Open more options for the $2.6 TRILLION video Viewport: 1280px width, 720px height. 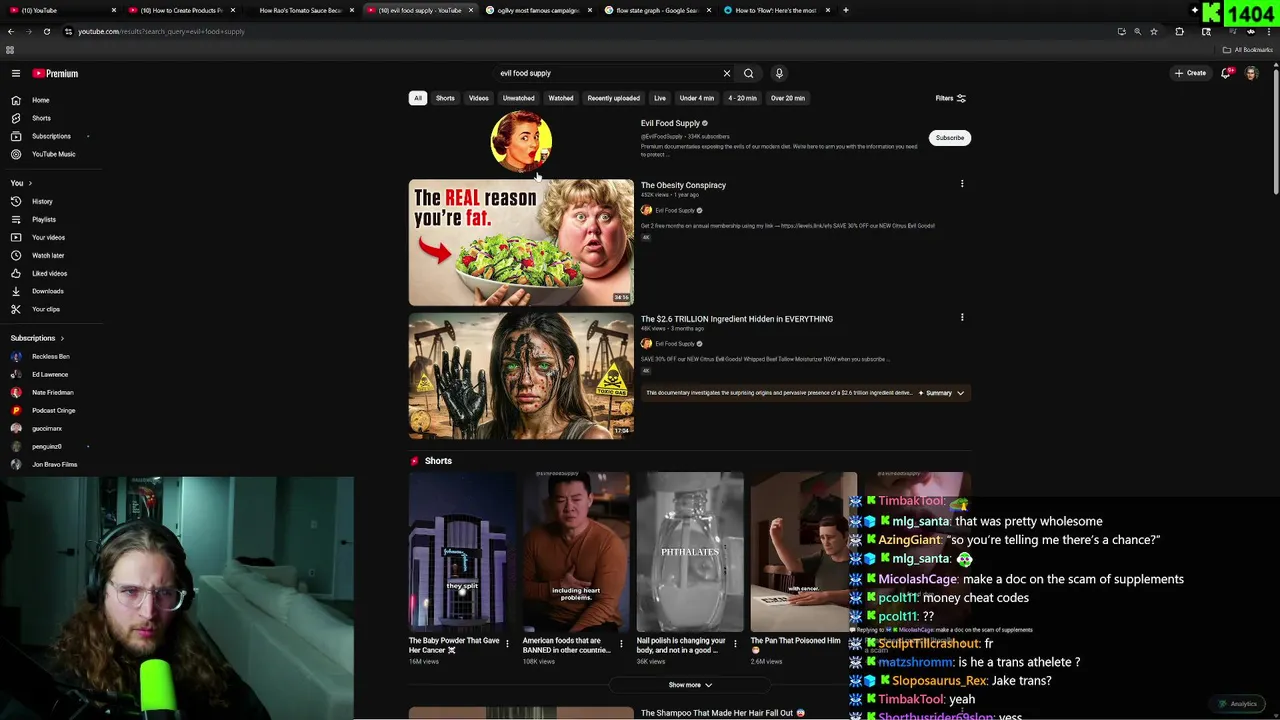coord(962,318)
